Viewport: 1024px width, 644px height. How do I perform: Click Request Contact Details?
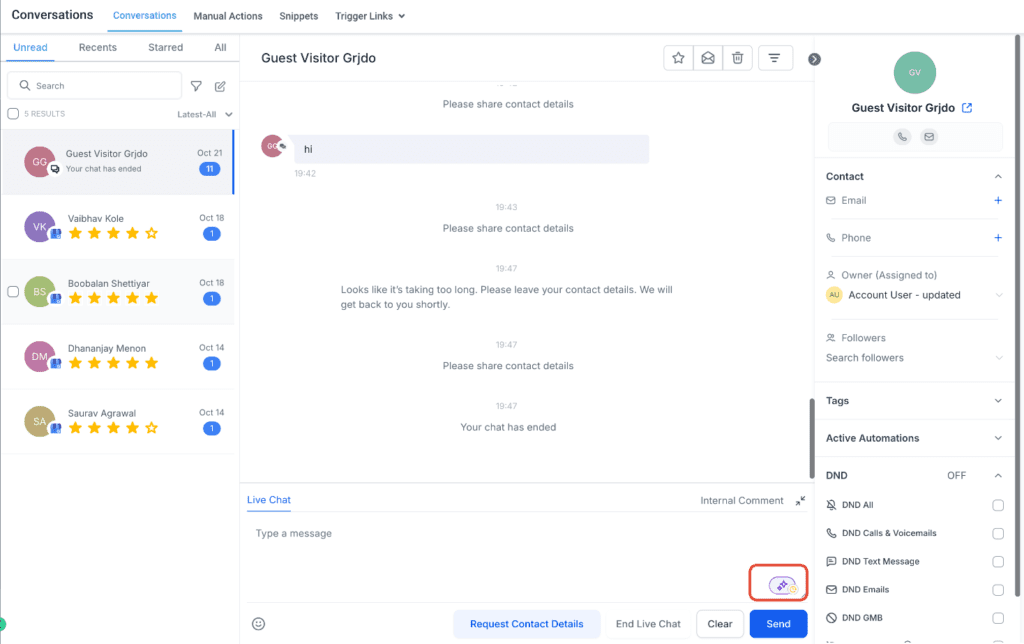pyautogui.click(x=527, y=623)
